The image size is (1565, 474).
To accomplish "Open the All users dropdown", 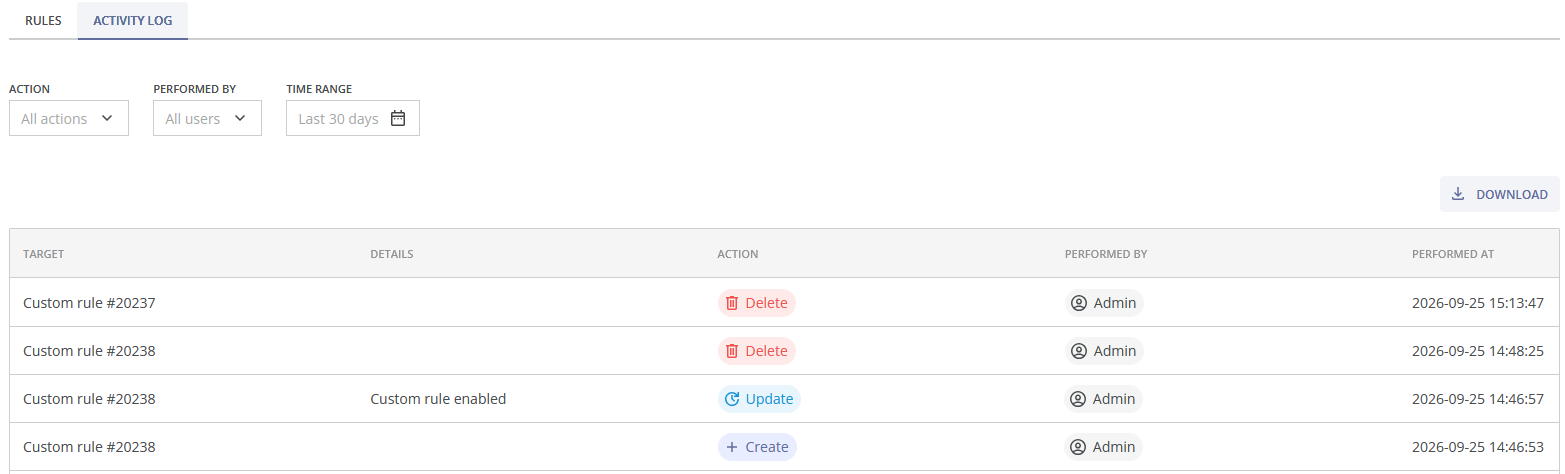I will coord(207,118).
